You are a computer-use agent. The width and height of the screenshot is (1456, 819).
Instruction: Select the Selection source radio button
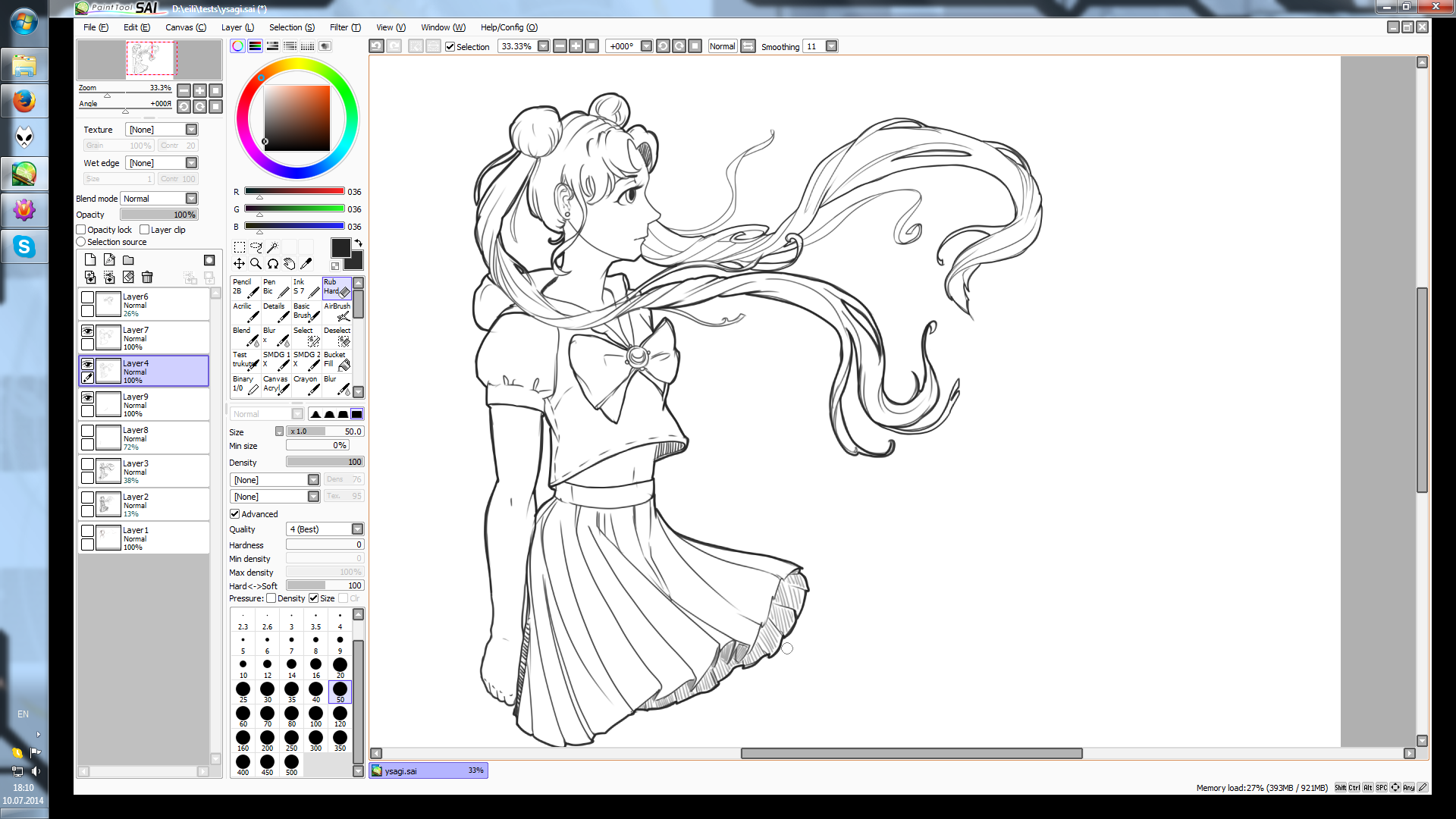pos(81,242)
